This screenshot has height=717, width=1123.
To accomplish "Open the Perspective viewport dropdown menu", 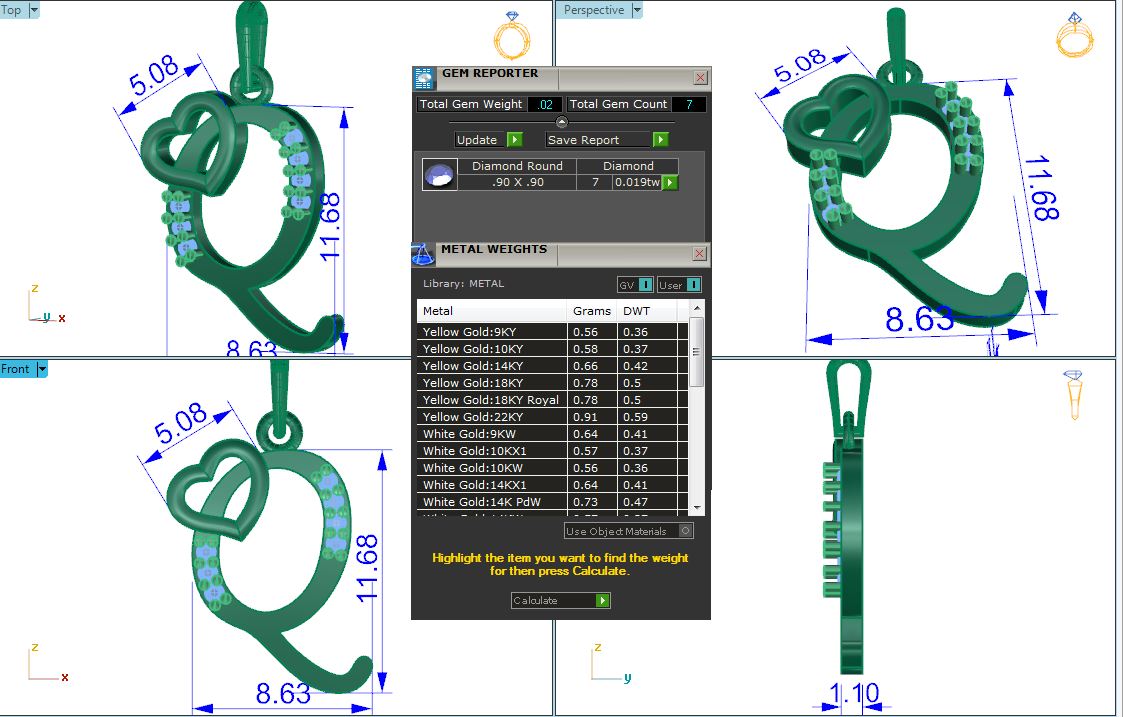I will [x=636, y=10].
